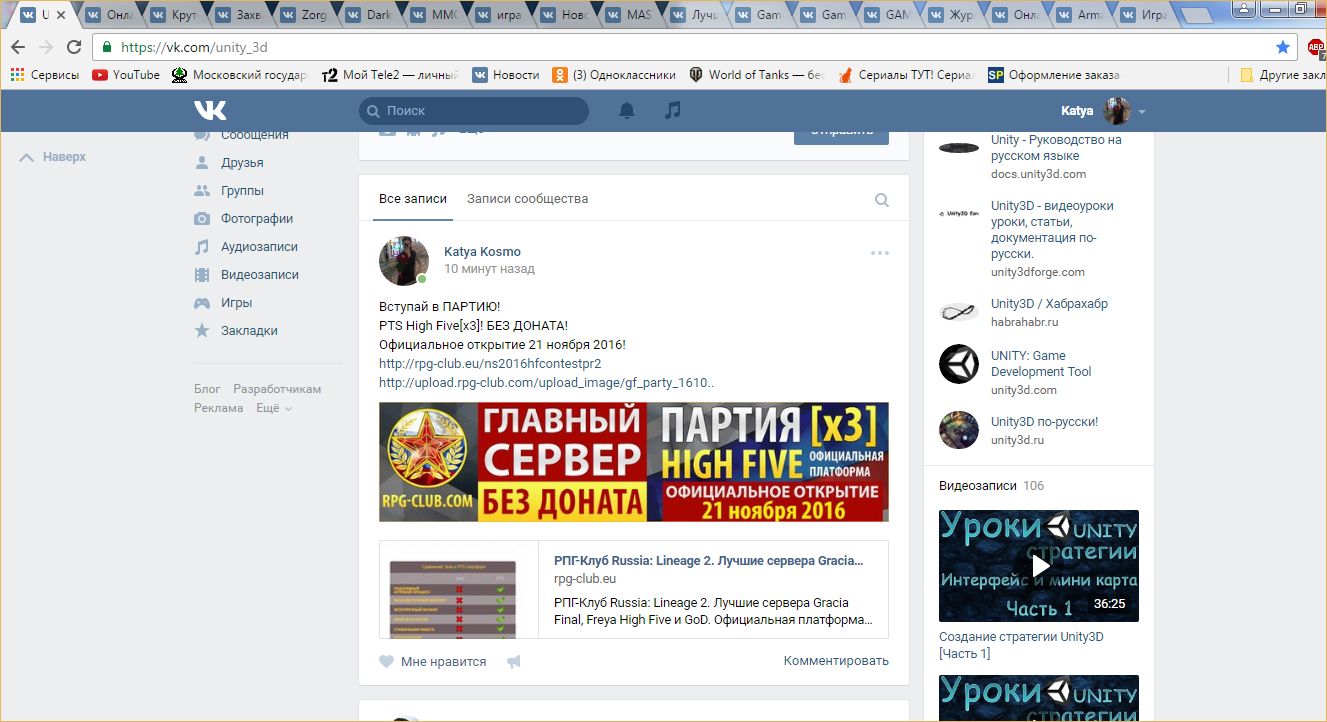Image resolution: width=1327 pixels, height=722 pixels.
Task: Click the VK logo in header
Action: (x=210, y=111)
